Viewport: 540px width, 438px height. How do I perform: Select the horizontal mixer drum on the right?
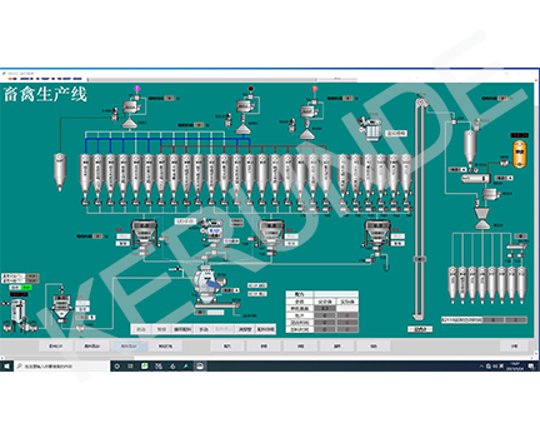[x=475, y=178]
